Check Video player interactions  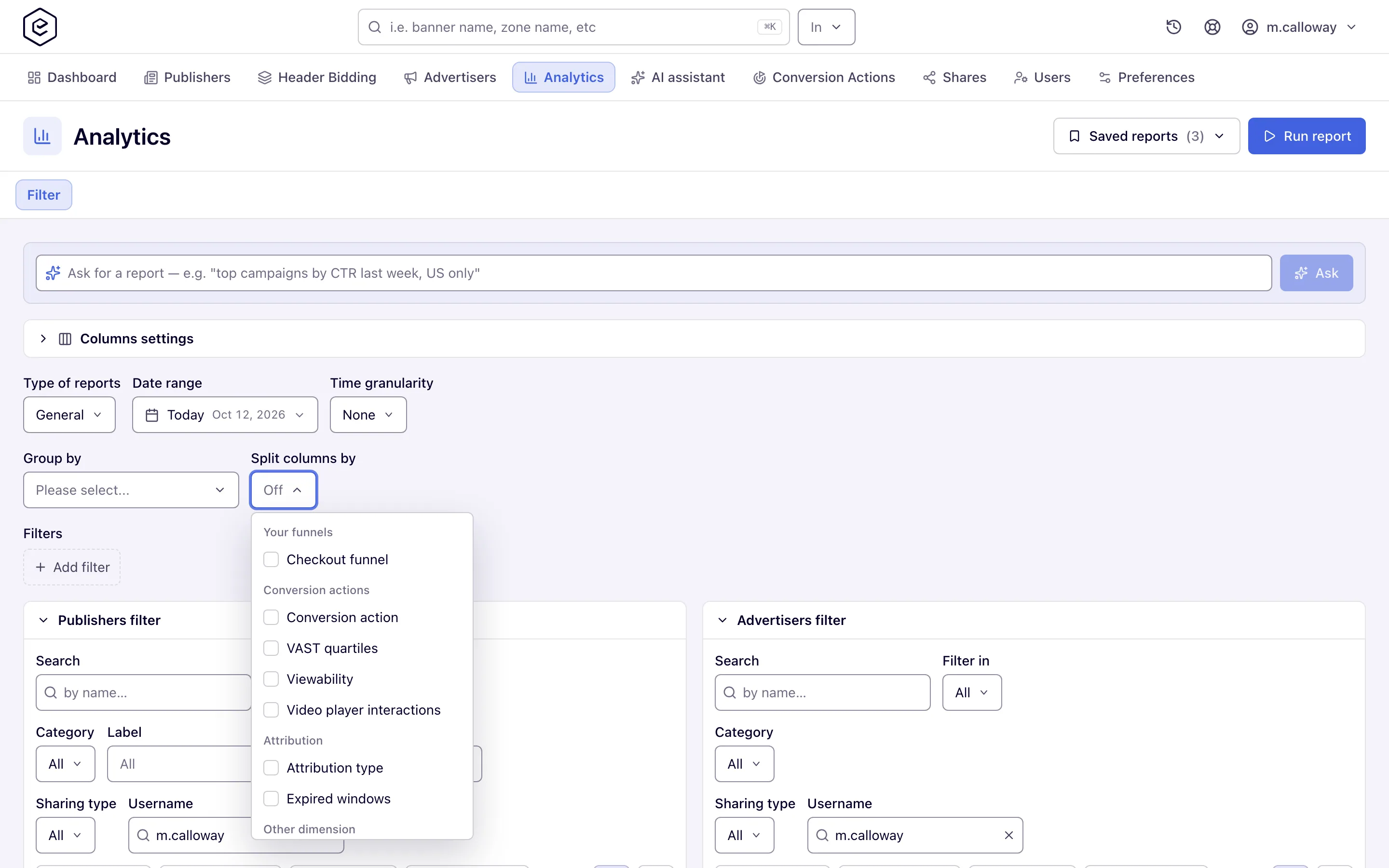point(271,710)
